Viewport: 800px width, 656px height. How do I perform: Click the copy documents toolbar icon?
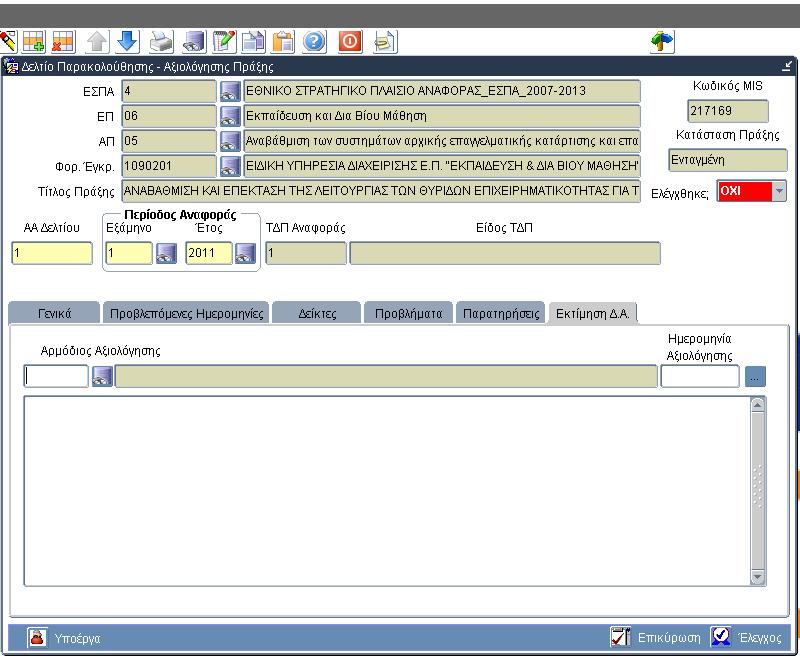(x=254, y=41)
